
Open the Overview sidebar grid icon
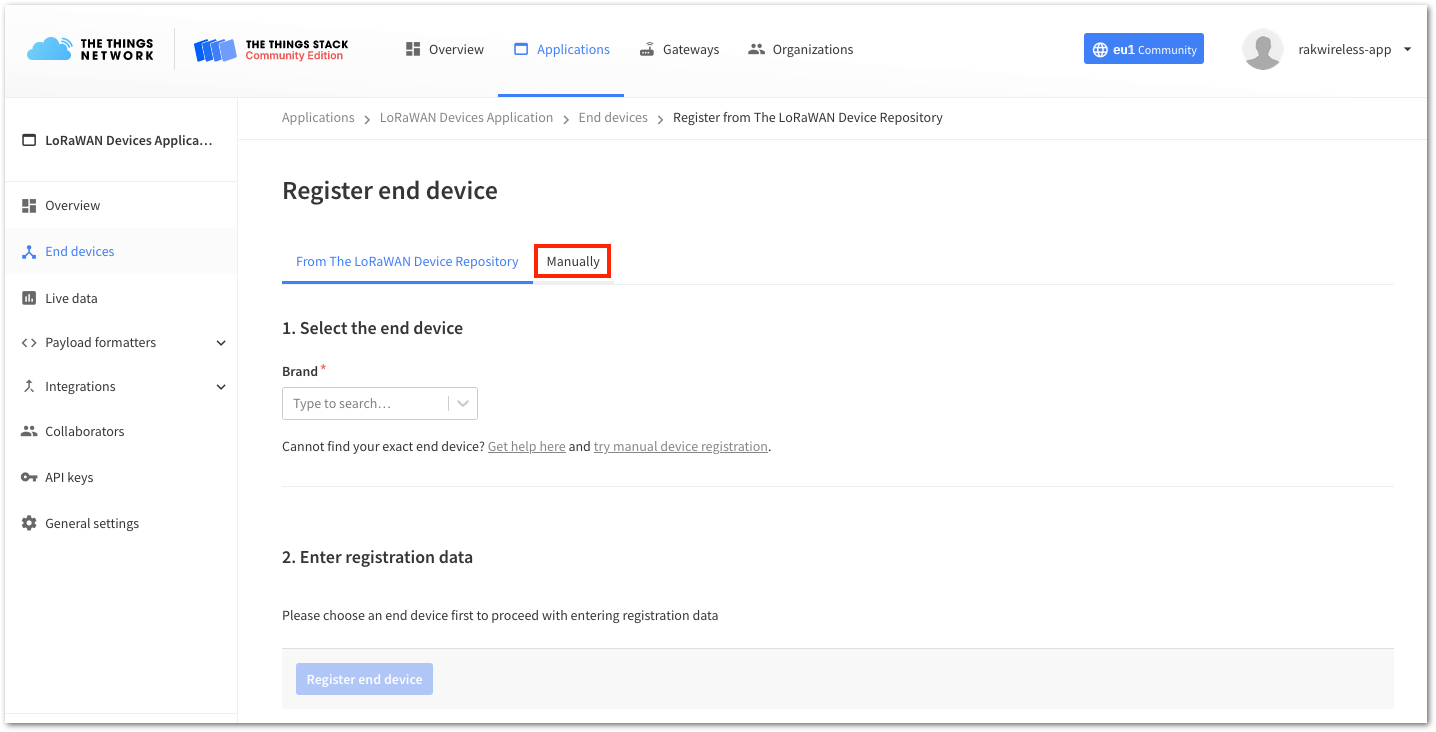[x=29, y=205]
